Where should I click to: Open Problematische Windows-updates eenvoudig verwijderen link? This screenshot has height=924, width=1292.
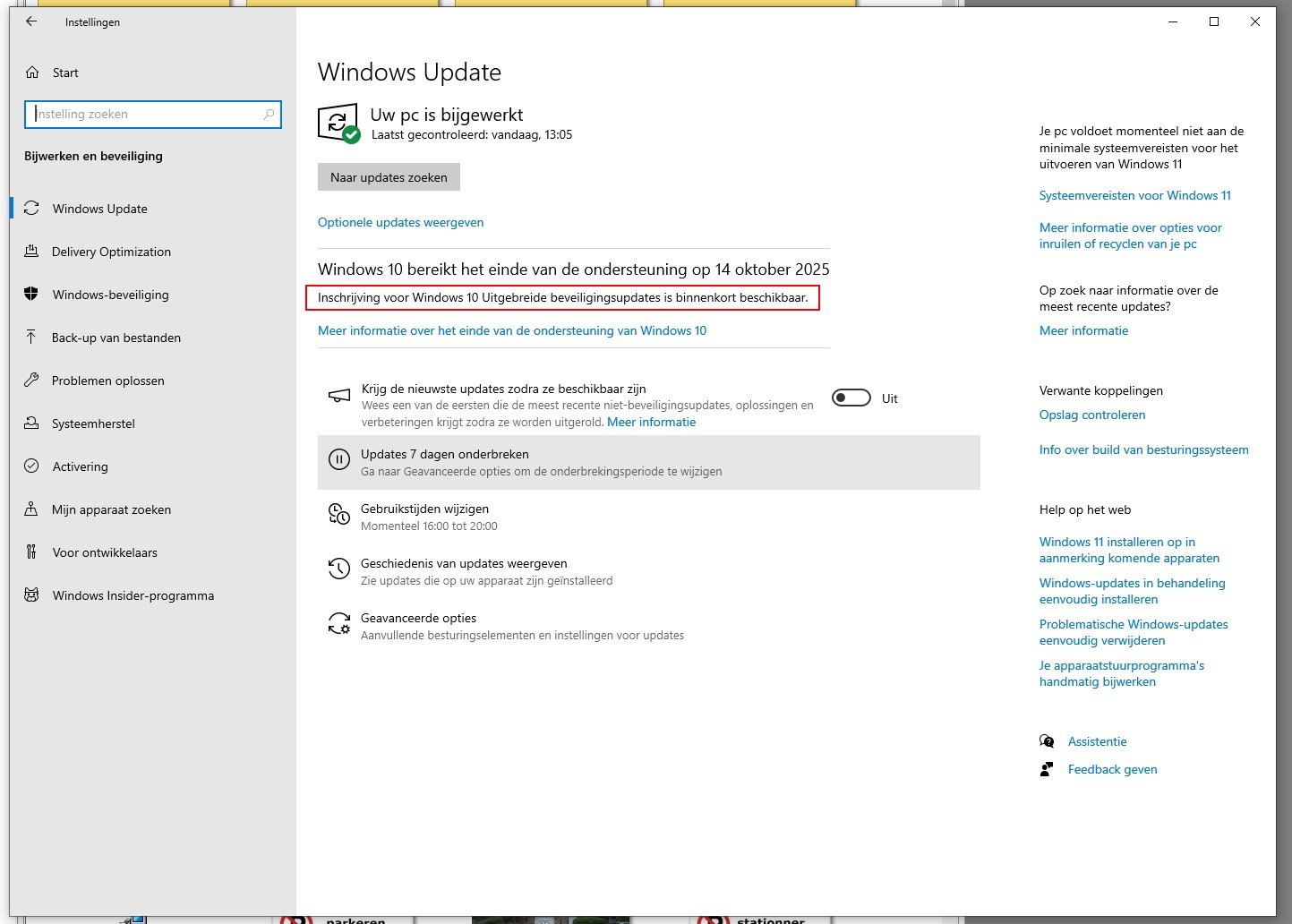coord(1134,632)
